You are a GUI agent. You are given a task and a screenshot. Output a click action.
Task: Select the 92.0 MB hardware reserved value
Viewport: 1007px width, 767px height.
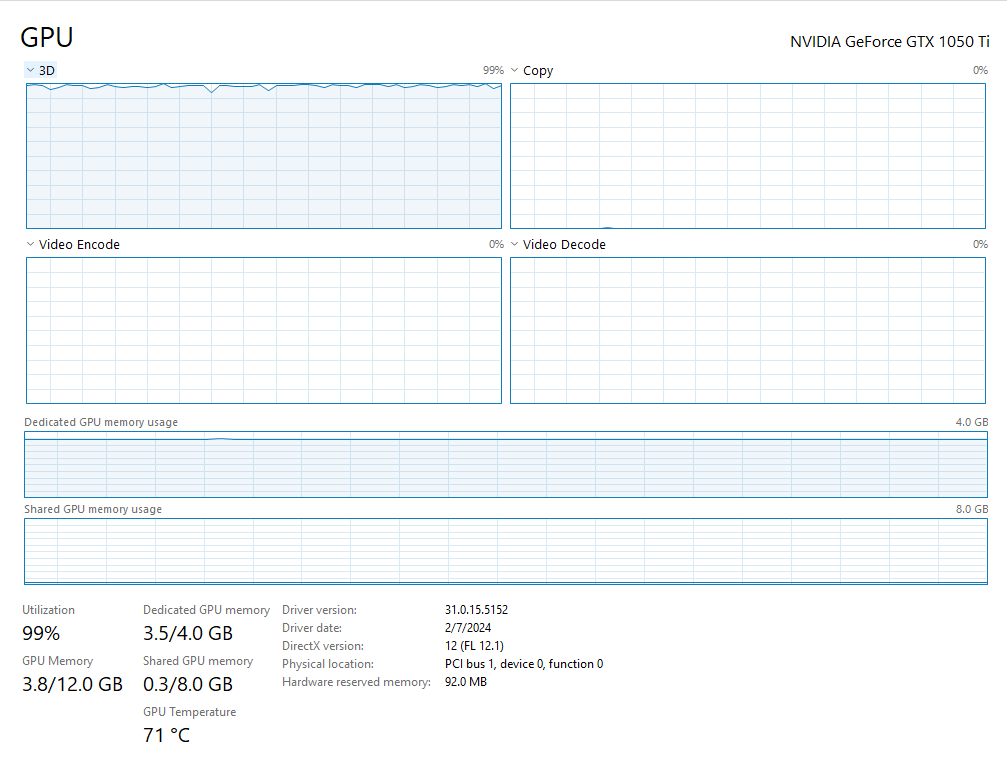[465, 682]
